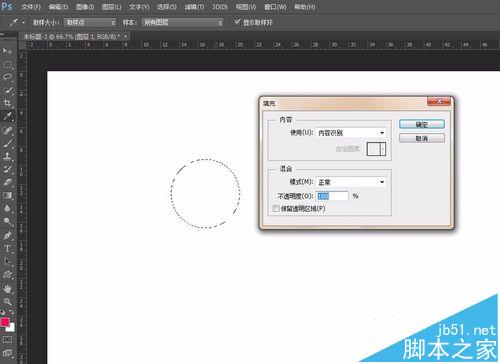500x364 pixels.
Task: Select the Eyedropper tool in the toolbox
Action: [x=7, y=116]
